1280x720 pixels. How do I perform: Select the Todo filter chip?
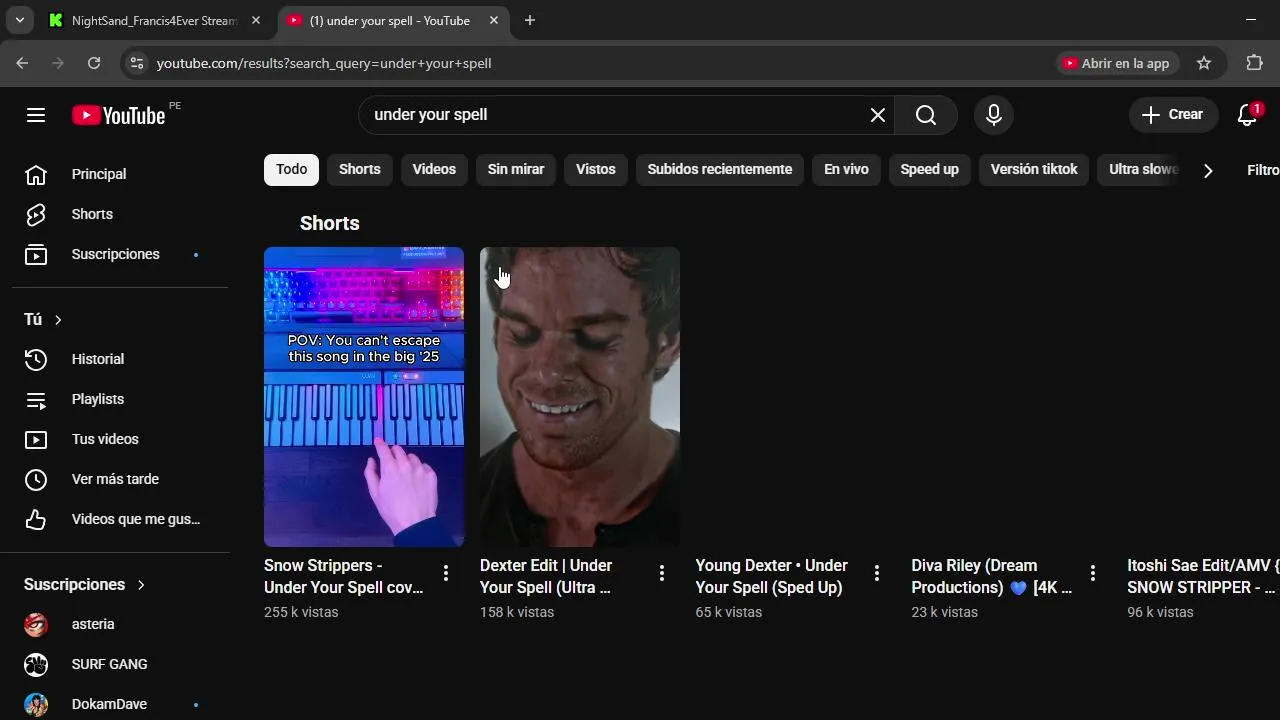(x=291, y=169)
